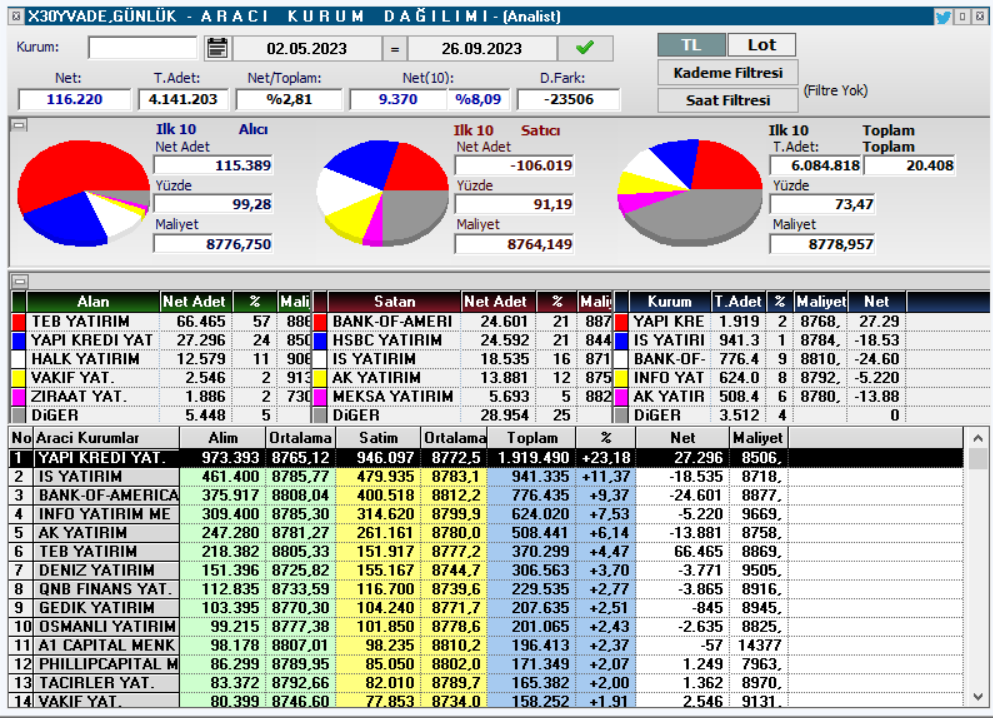Sort by the Satan column header
The height and width of the screenshot is (718, 993).
(x=394, y=301)
